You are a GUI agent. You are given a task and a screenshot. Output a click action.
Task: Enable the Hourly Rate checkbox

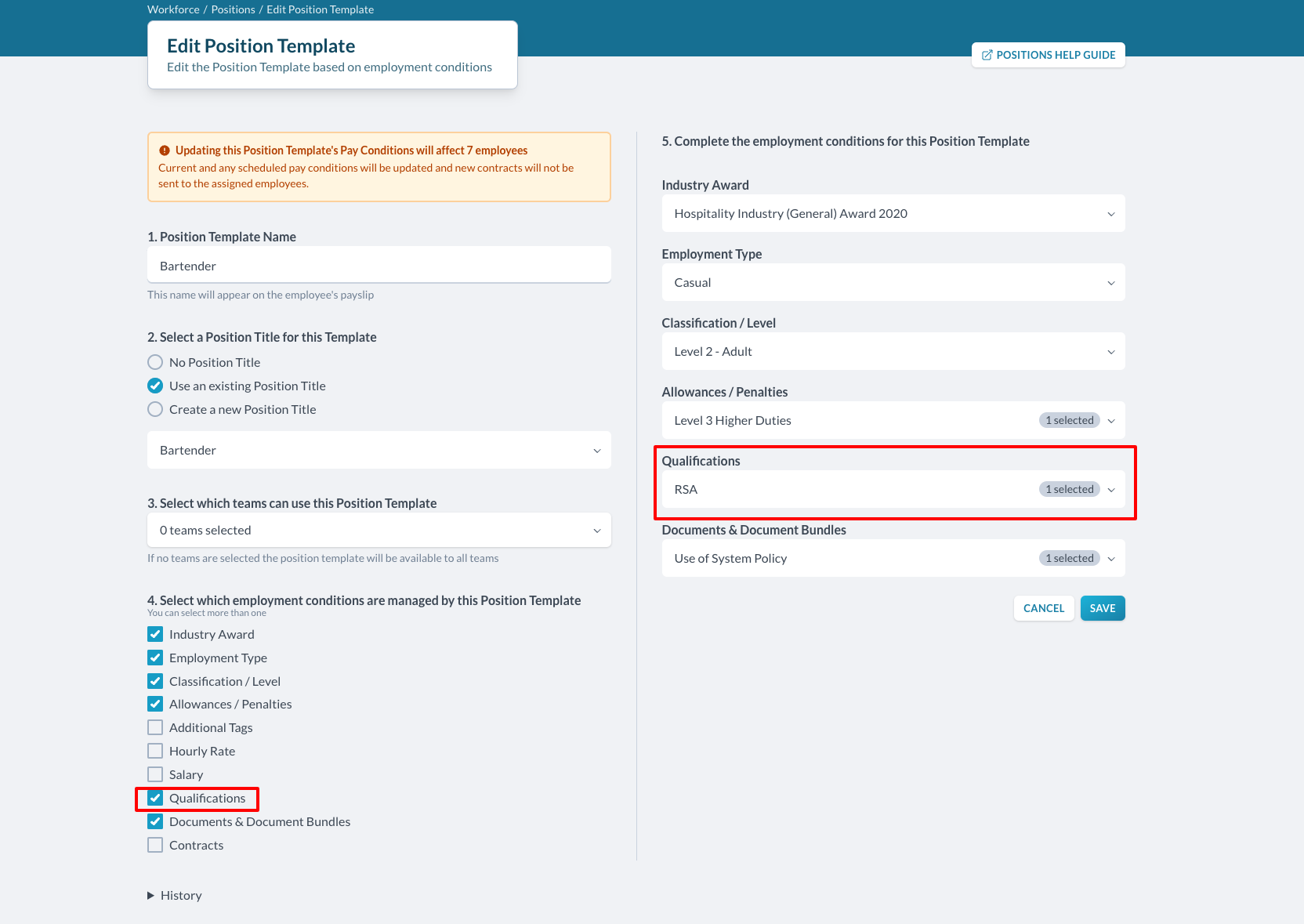click(155, 752)
